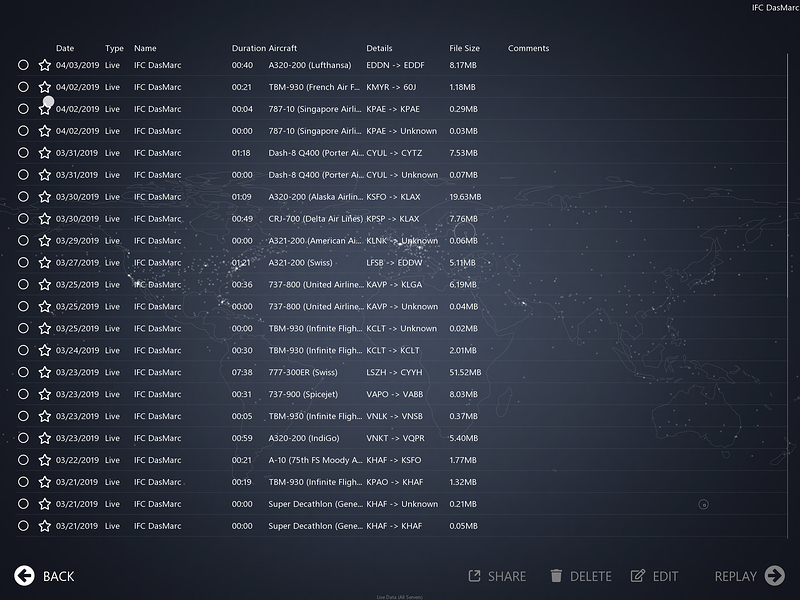This screenshot has width=800, height=600.
Task: Select the Dash-8 Q400 01:18 replay radio button
Action: pyautogui.click(x=23, y=153)
